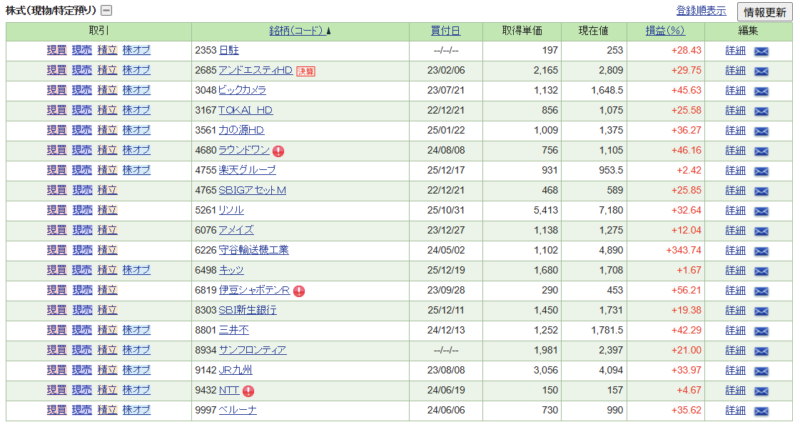800x427 pixels.
Task: Open 積立 link for リソル row
Action: click(x=107, y=211)
